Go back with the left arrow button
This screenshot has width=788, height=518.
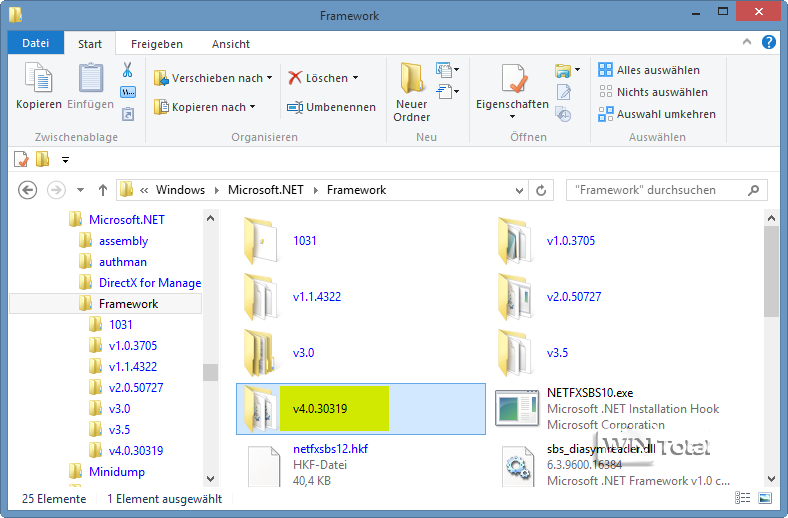point(27,190)
